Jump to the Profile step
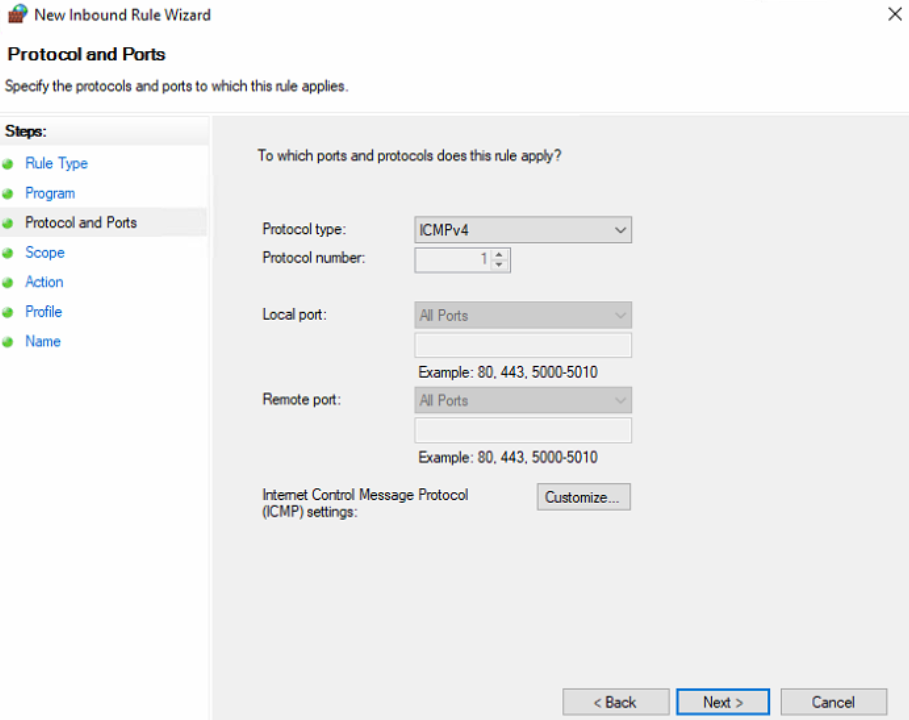Viewport: 909px width, 720px height. (x=43, y=312)
